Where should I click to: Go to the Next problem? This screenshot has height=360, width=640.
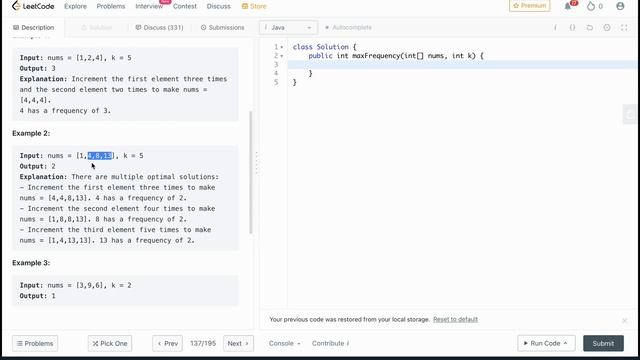(238, 343)
